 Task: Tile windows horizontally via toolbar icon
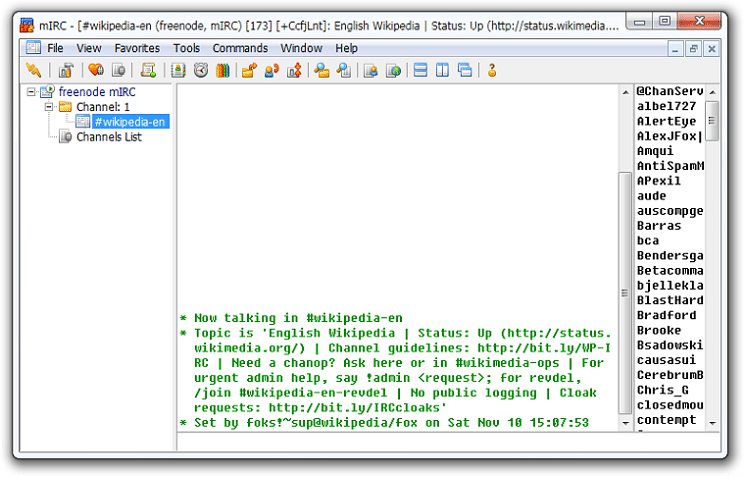pyautogui.click(x=420, y=70)
